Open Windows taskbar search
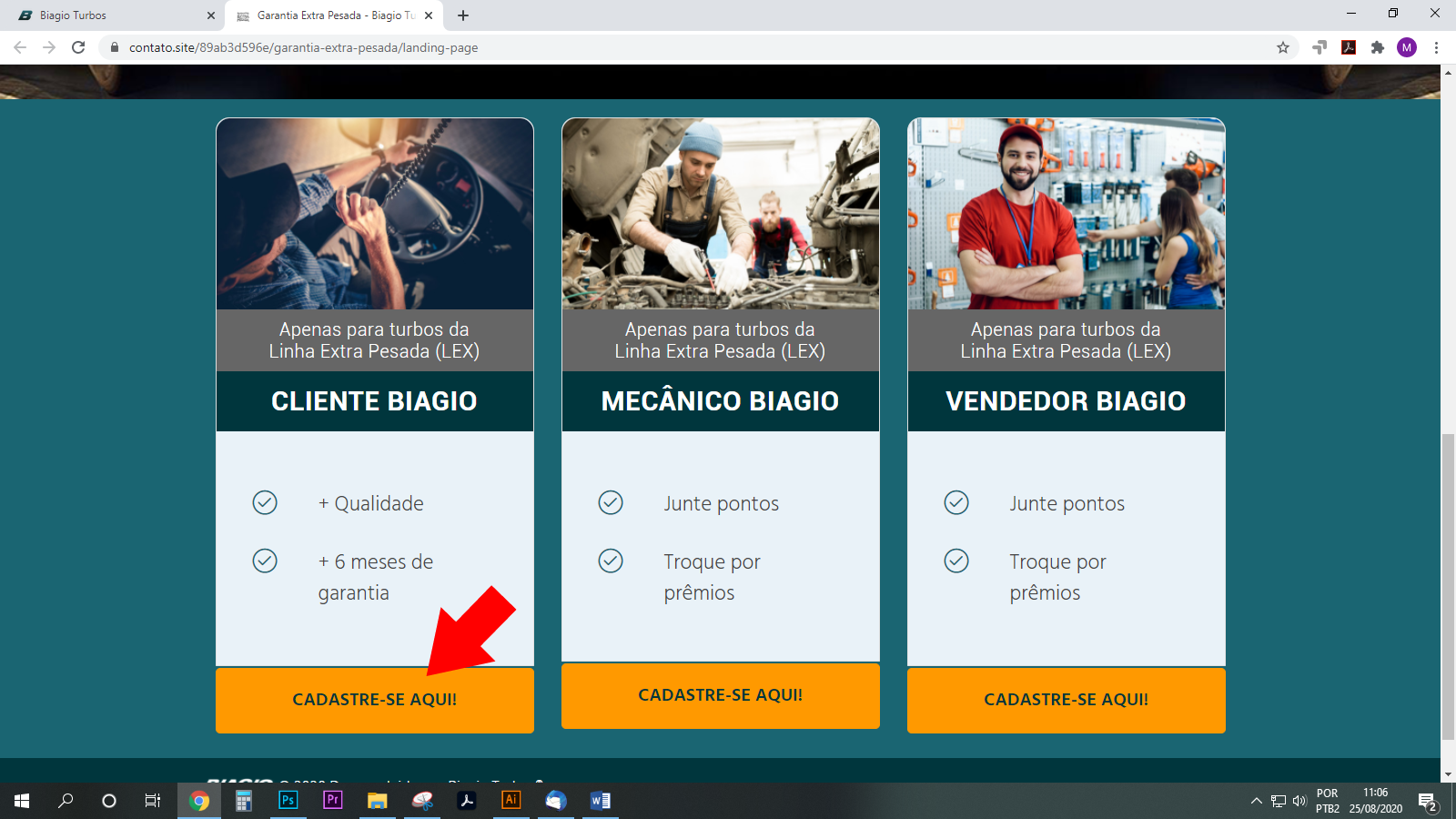Image resolution: width=1456 pixels, height=819 pixels. coord(66,801)
